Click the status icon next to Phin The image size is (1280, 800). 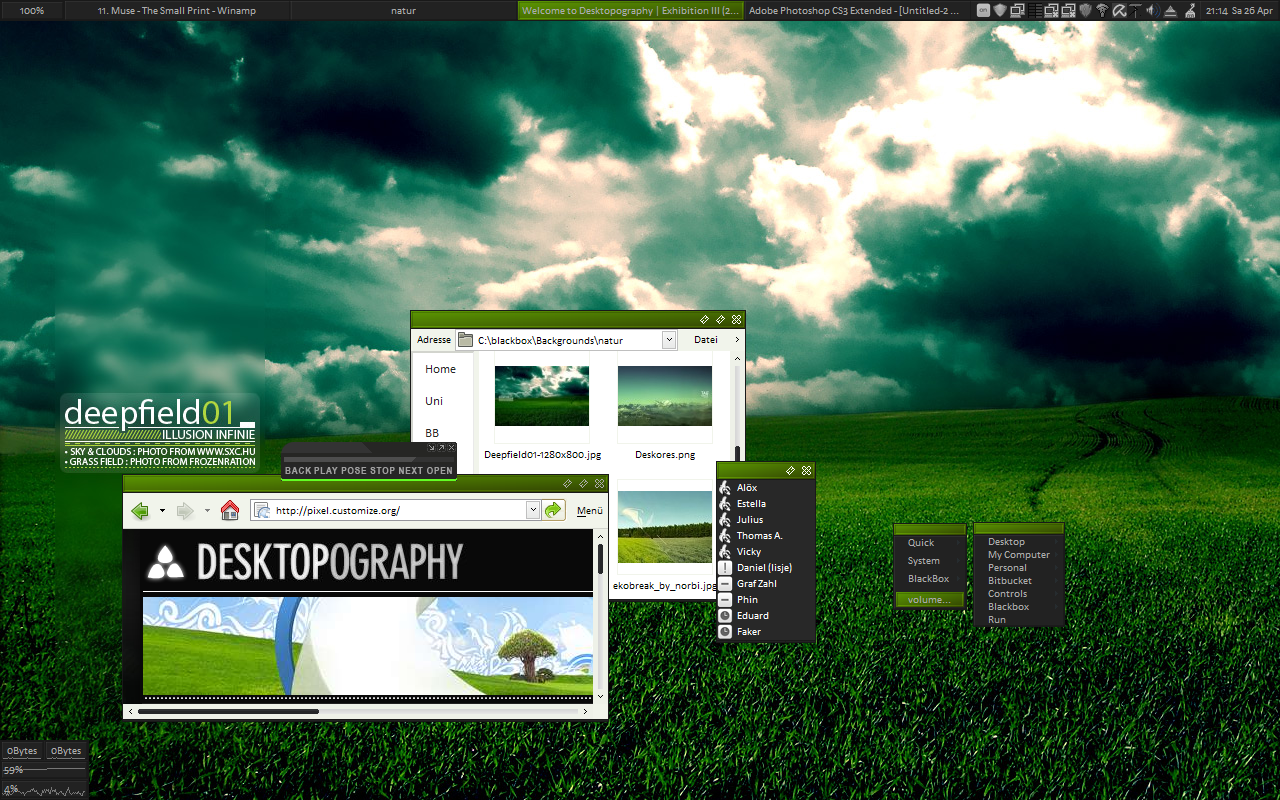tap(725, 600)
